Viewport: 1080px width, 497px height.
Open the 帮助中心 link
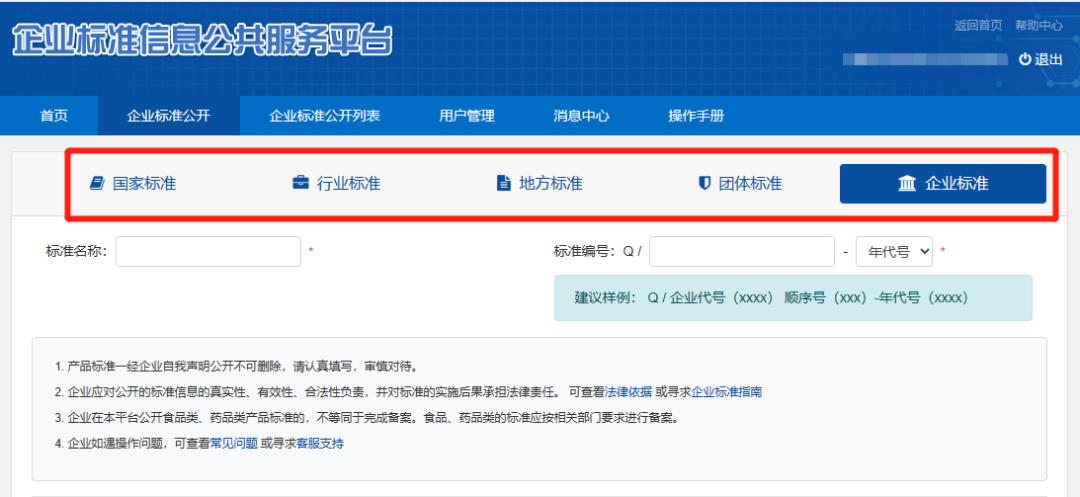click(1039, 26)
